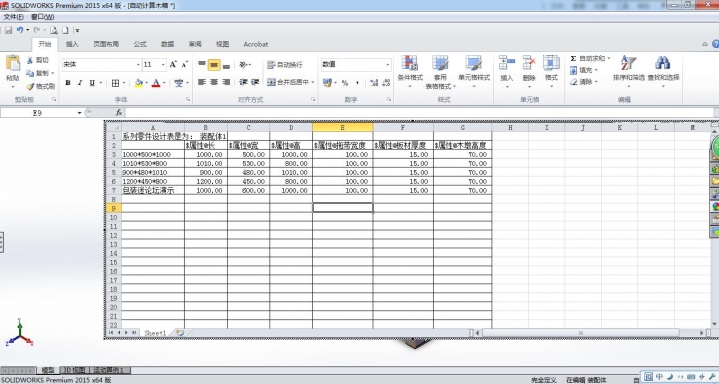This screenshot has width=719, height=384.
Task: Select the Sheet1 worksheet tab
Action: tap(155, 333)
